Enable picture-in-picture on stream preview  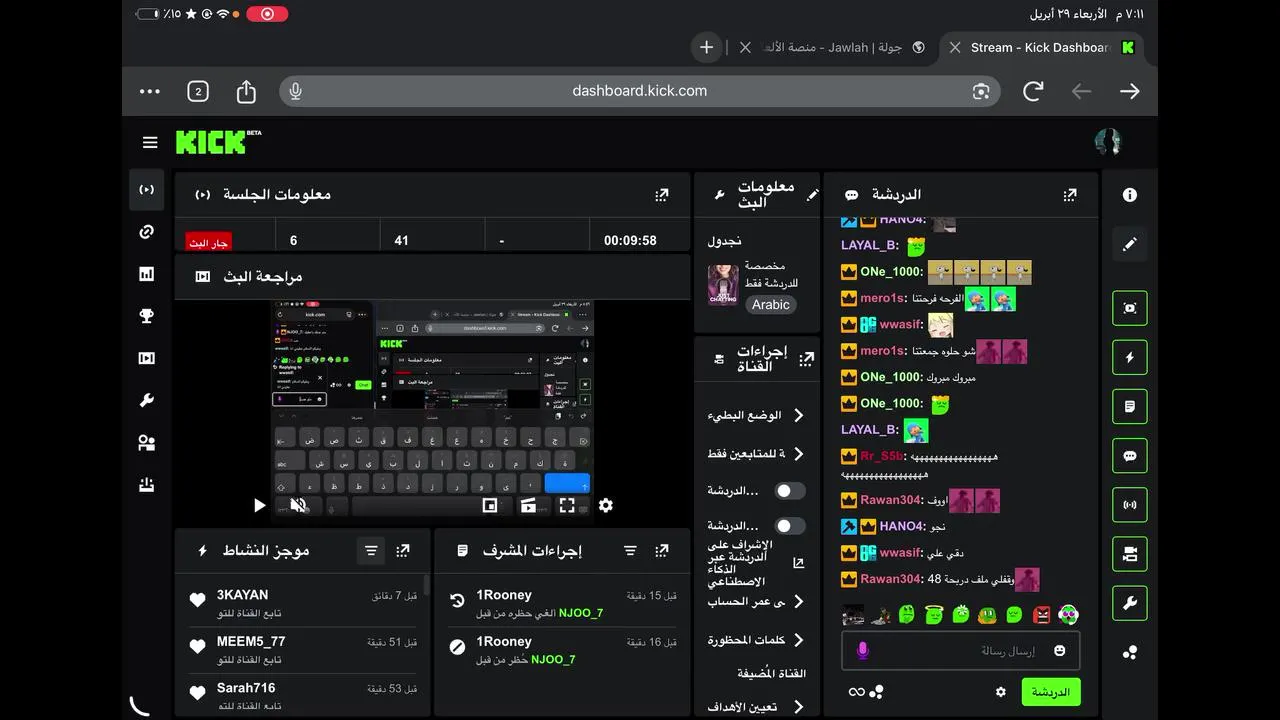pyautogui.click(x=490, y=506)
